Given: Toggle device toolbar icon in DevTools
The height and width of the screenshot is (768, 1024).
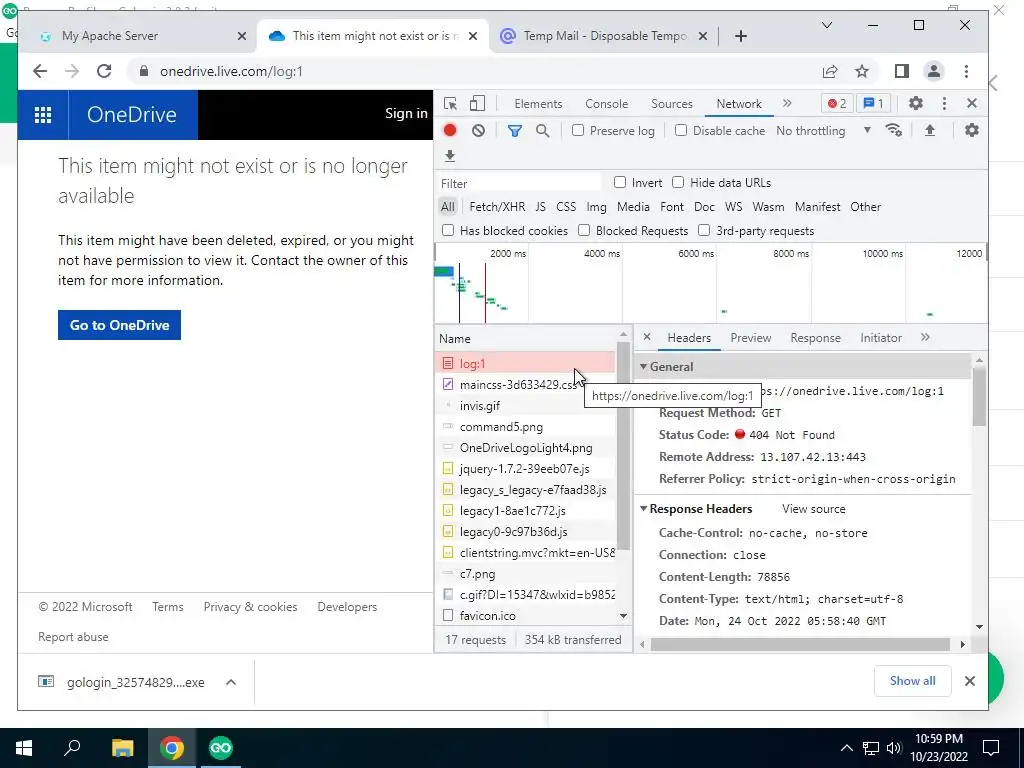Looking at the screenshot, I should (477, 104).
